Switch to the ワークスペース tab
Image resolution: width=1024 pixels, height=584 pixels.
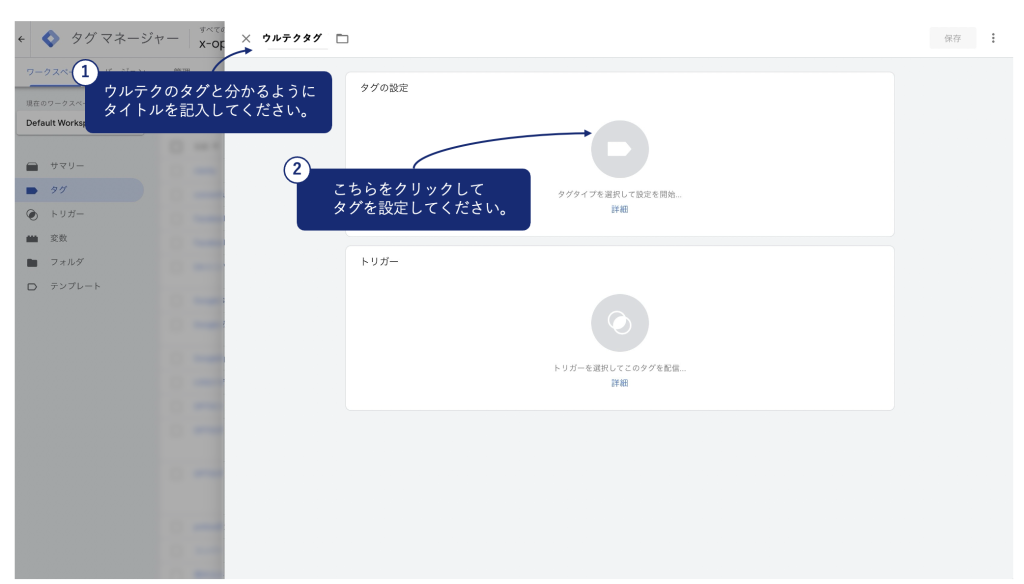click(x=50, y=72)
